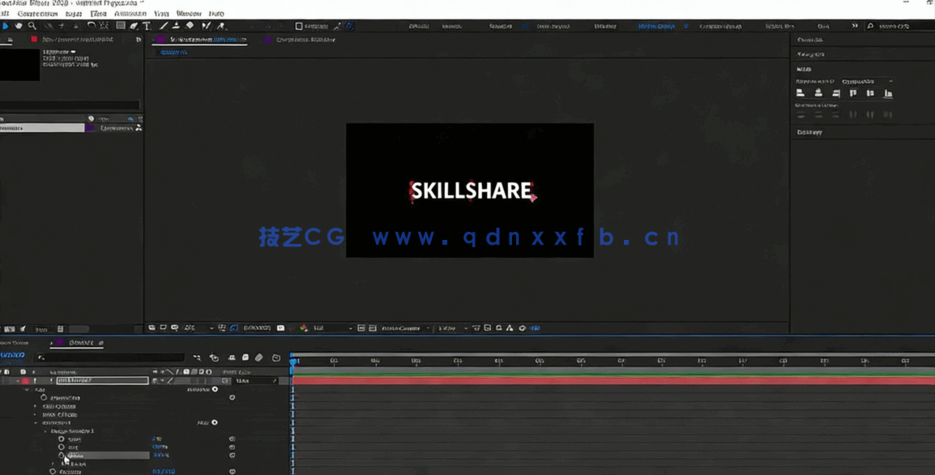935x475 pixels.
Task: Click the Align Bottom icon in Align panel
Action: 888,93
